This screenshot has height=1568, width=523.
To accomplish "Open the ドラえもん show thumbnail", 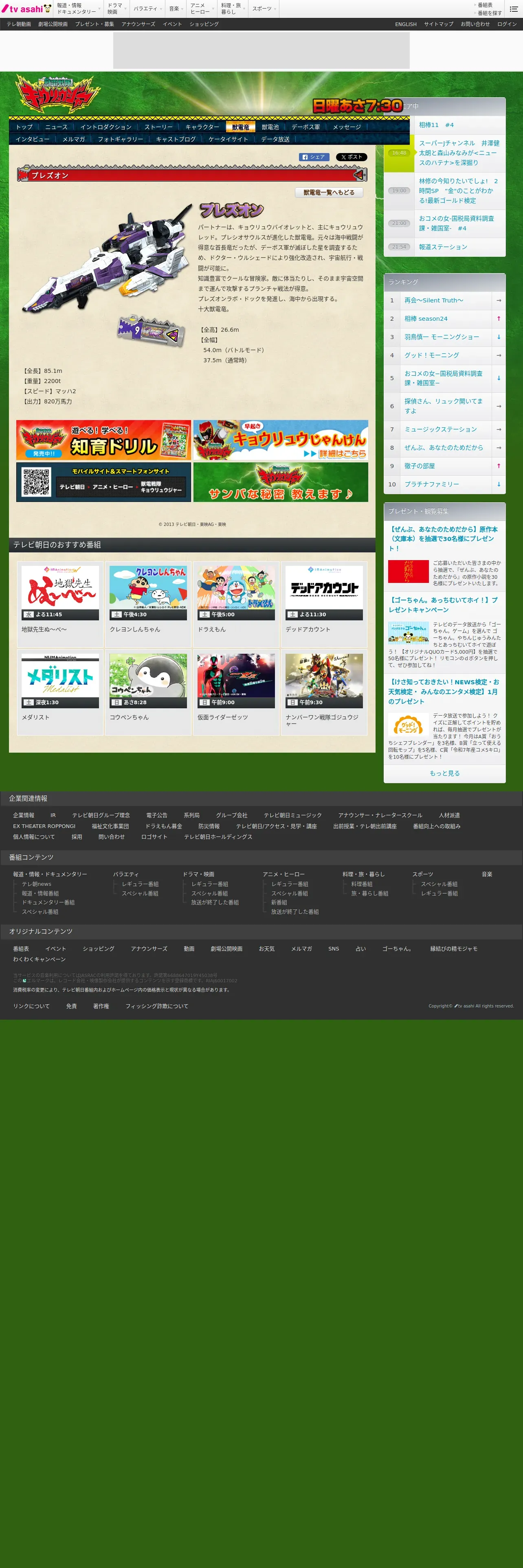I will [236, 593].
